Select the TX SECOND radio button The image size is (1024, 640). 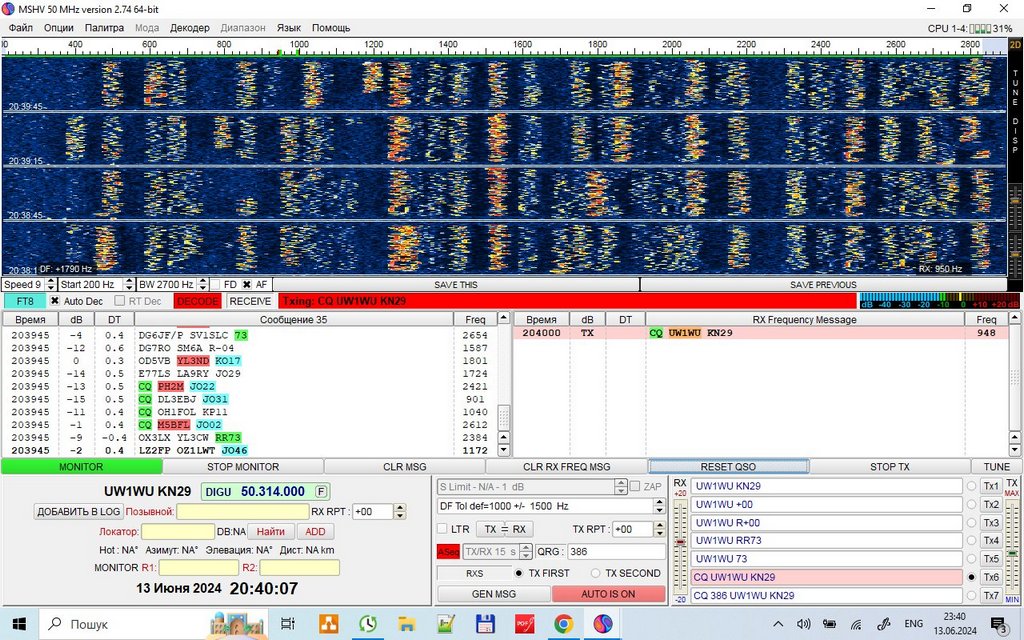click(595, 573)
